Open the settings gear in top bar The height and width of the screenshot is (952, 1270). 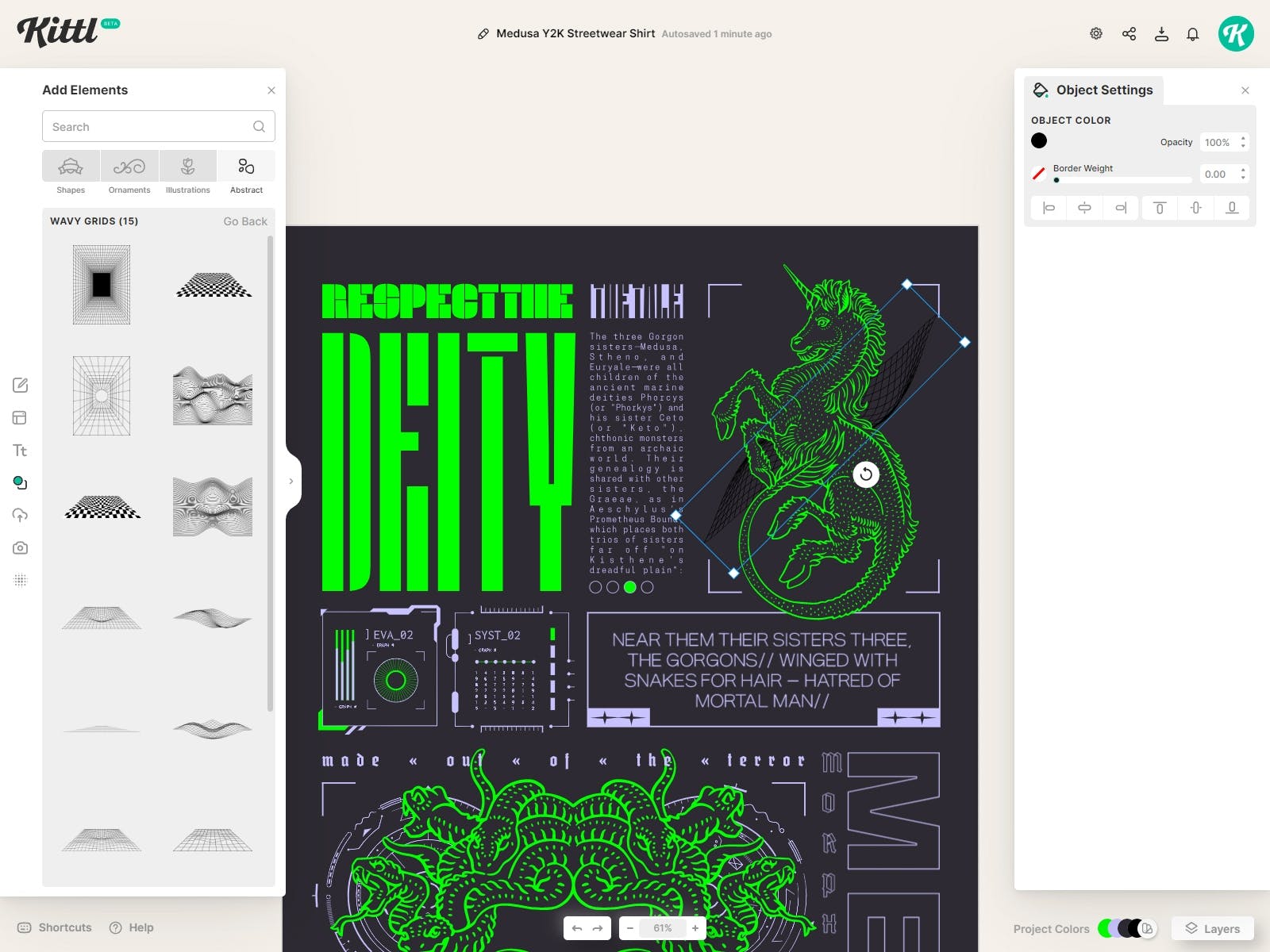pyautogui.click(x=1096, y=33)
